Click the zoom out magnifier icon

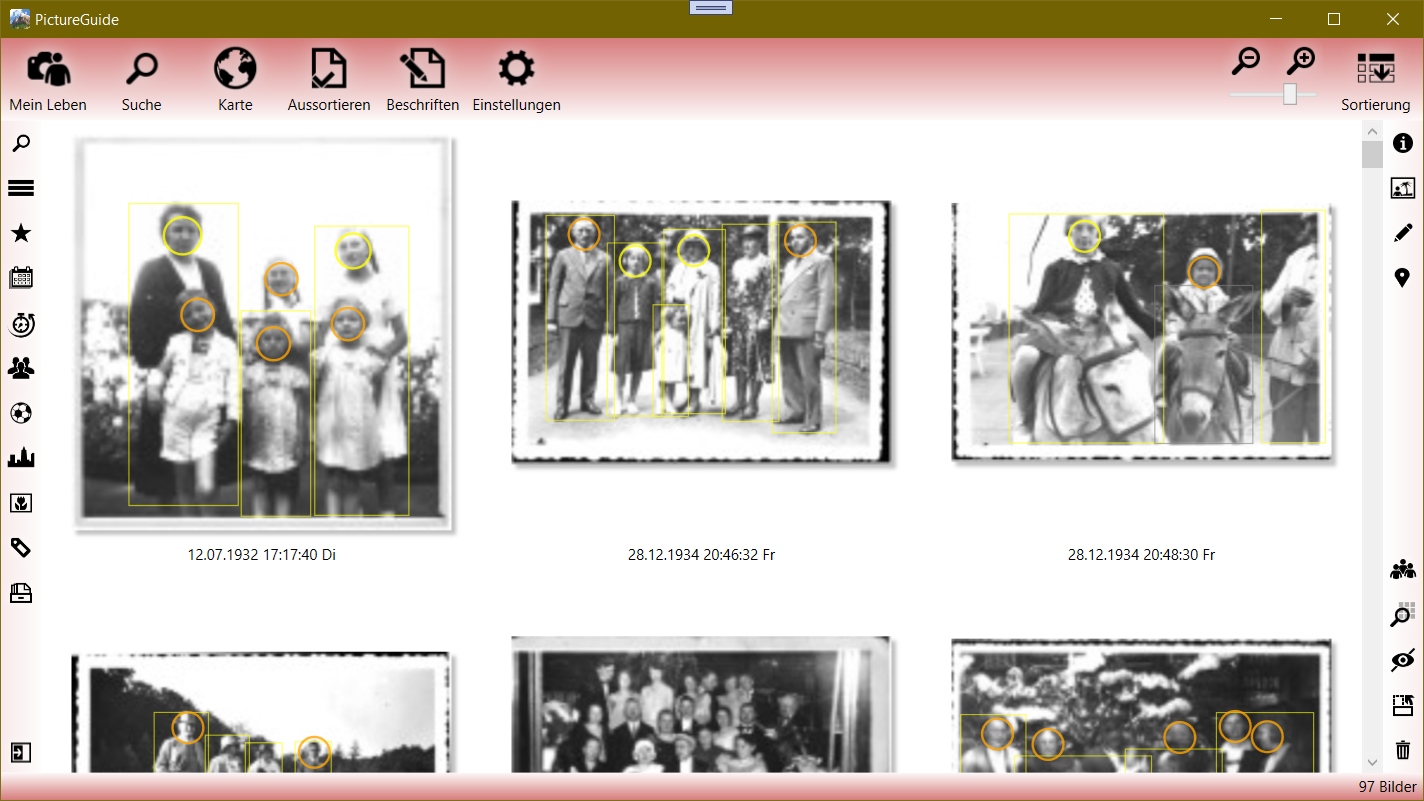(x=1245, y=62)
